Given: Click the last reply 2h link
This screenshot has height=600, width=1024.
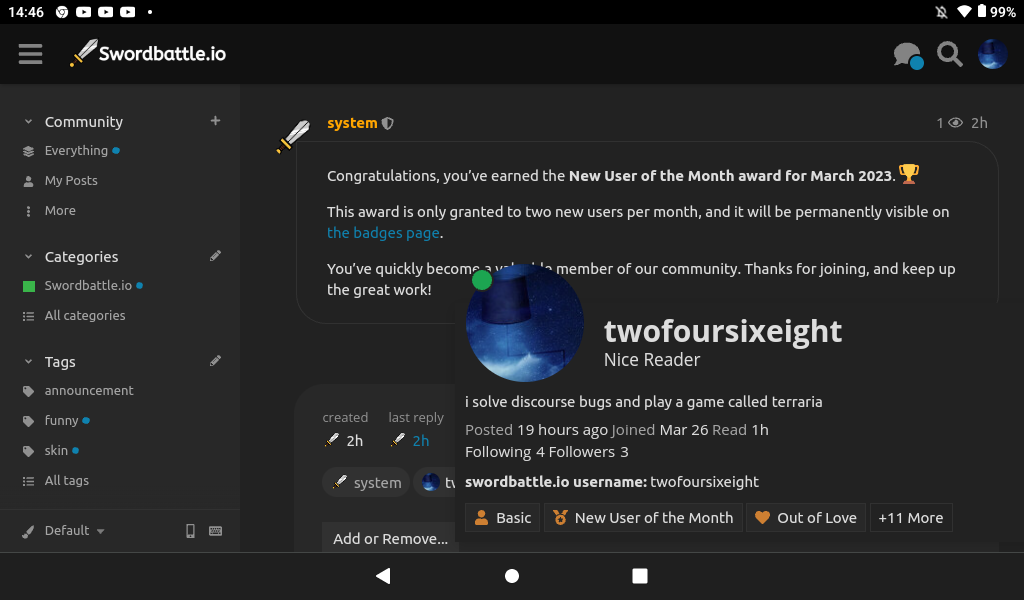Looking at the screenshot, I should 421,441.
